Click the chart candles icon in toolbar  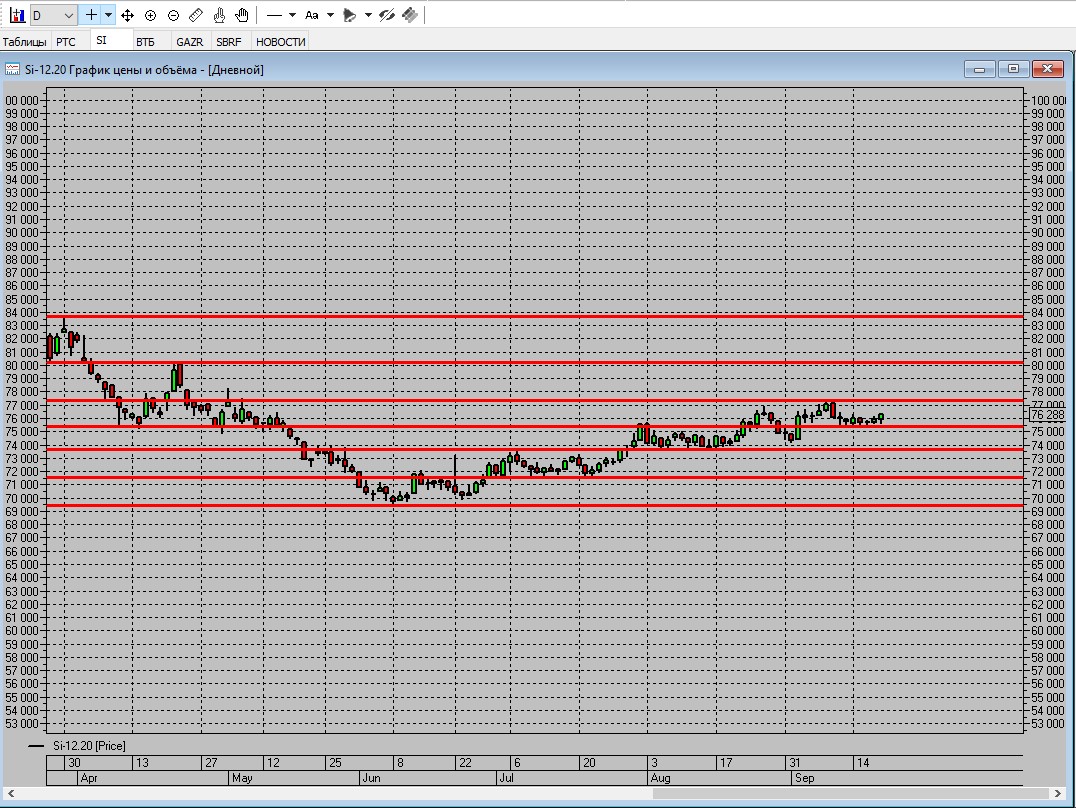[17, 15]
